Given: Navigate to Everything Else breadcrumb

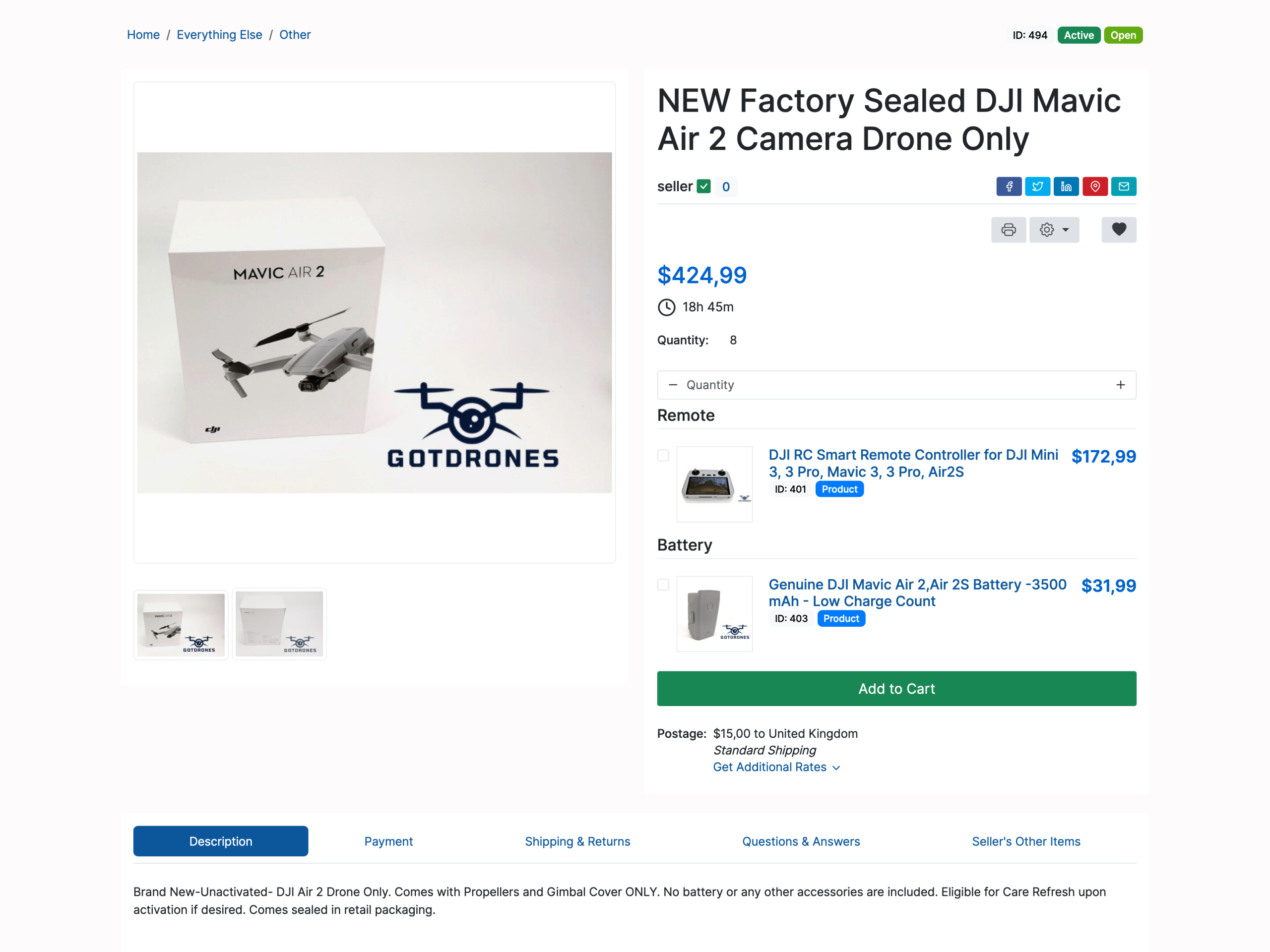Looking at the screenshot, I should [219, 34].
